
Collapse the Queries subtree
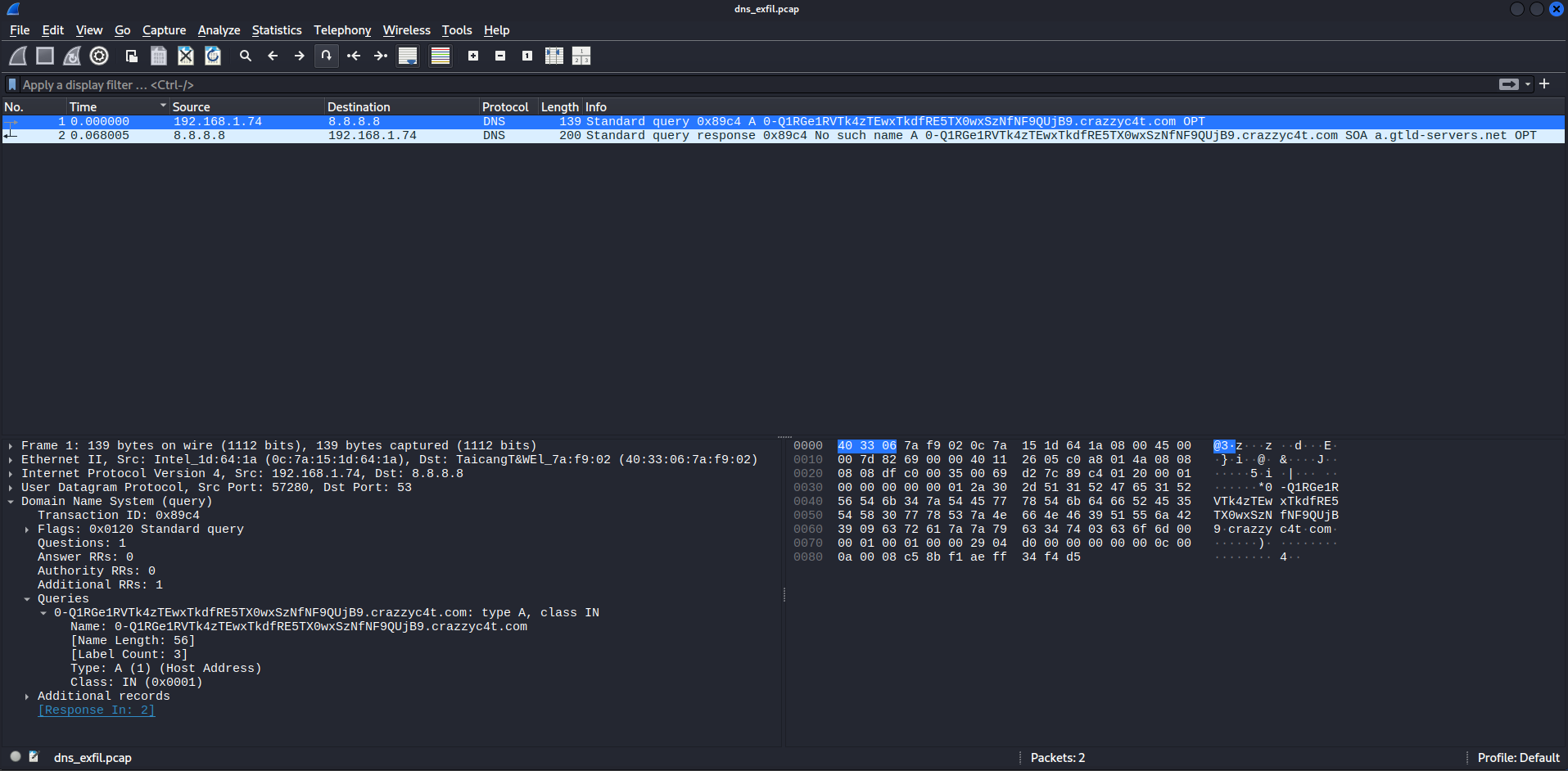pyautogui.click(x=26, y=599)
